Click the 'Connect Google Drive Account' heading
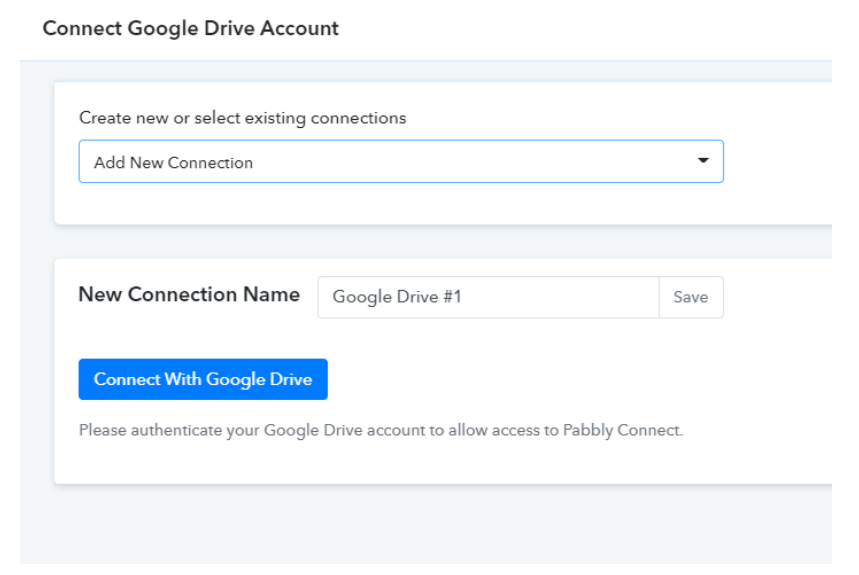859x575 pixels. coord(190,28)
